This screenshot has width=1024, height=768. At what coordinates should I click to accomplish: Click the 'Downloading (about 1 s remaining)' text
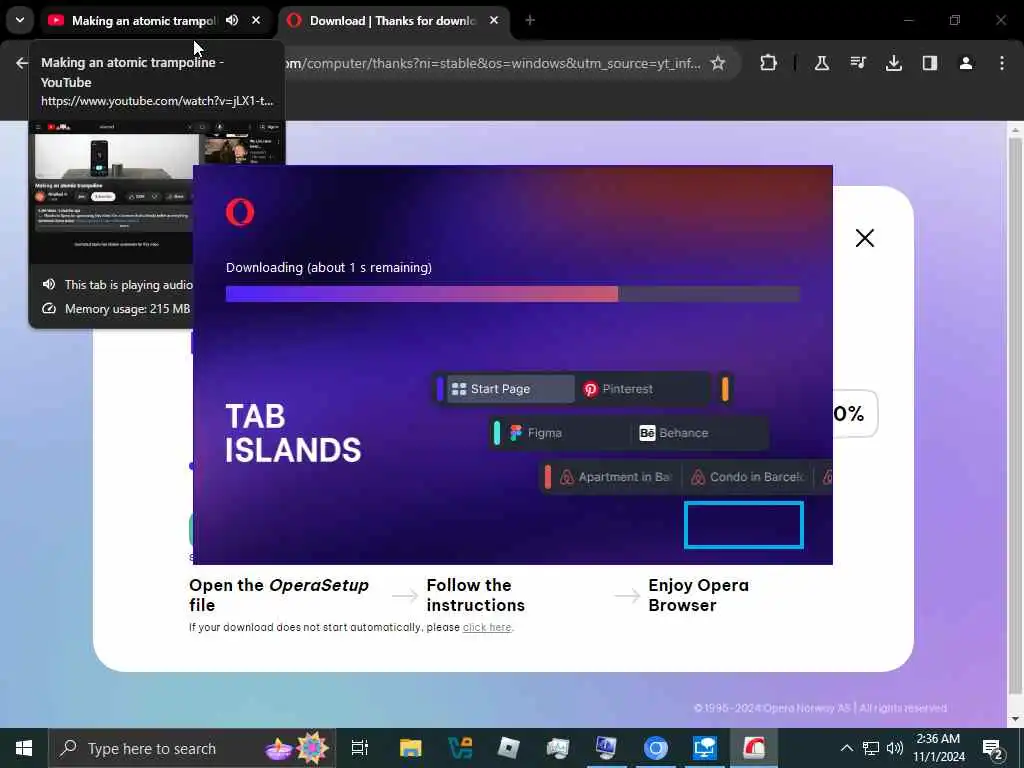click(328, 267)
